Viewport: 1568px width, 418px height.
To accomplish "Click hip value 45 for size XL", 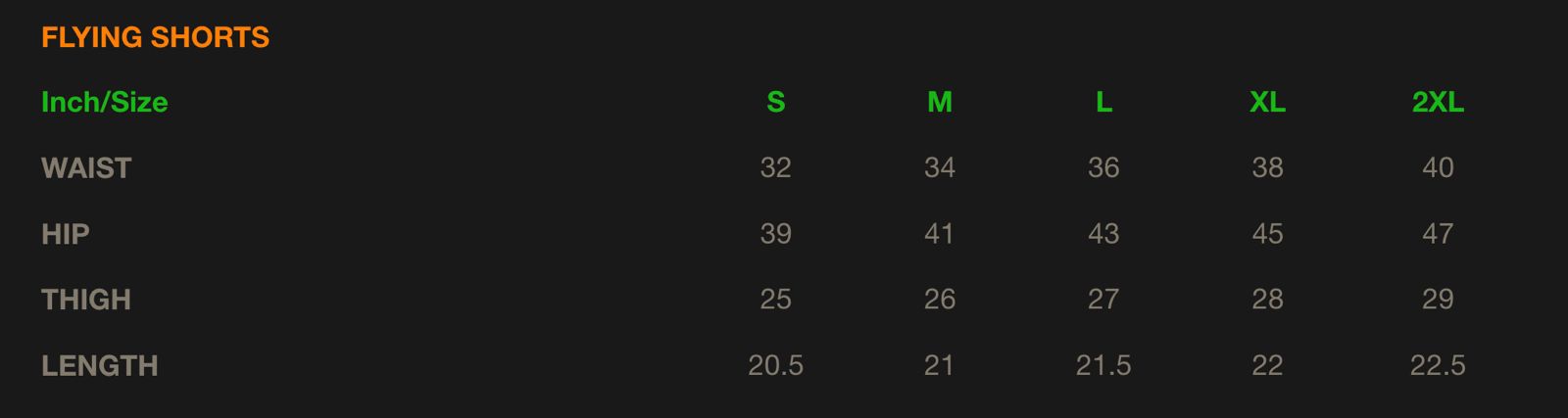I will 1267,234.
